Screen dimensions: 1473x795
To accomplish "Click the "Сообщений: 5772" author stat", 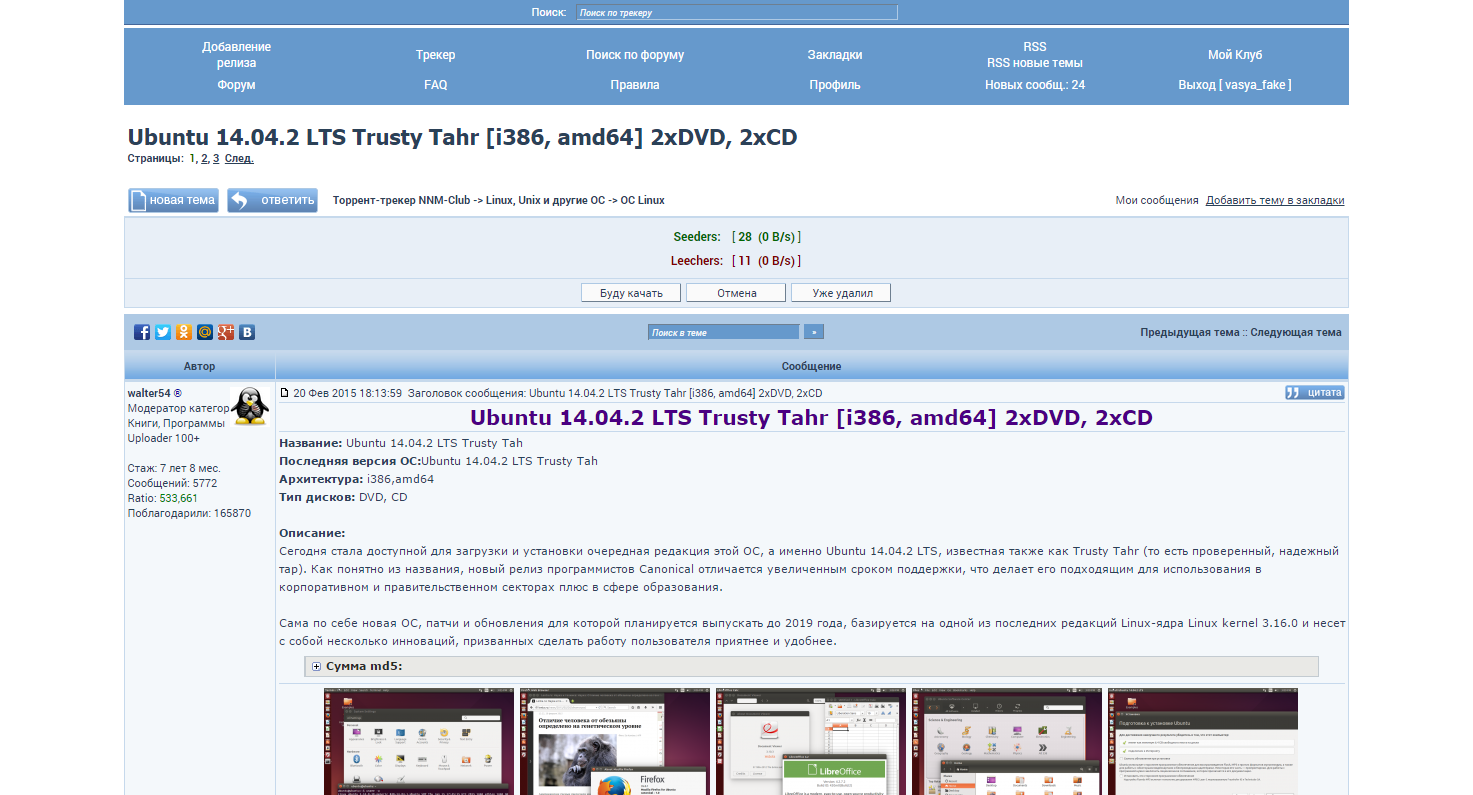I will point(173,483).
